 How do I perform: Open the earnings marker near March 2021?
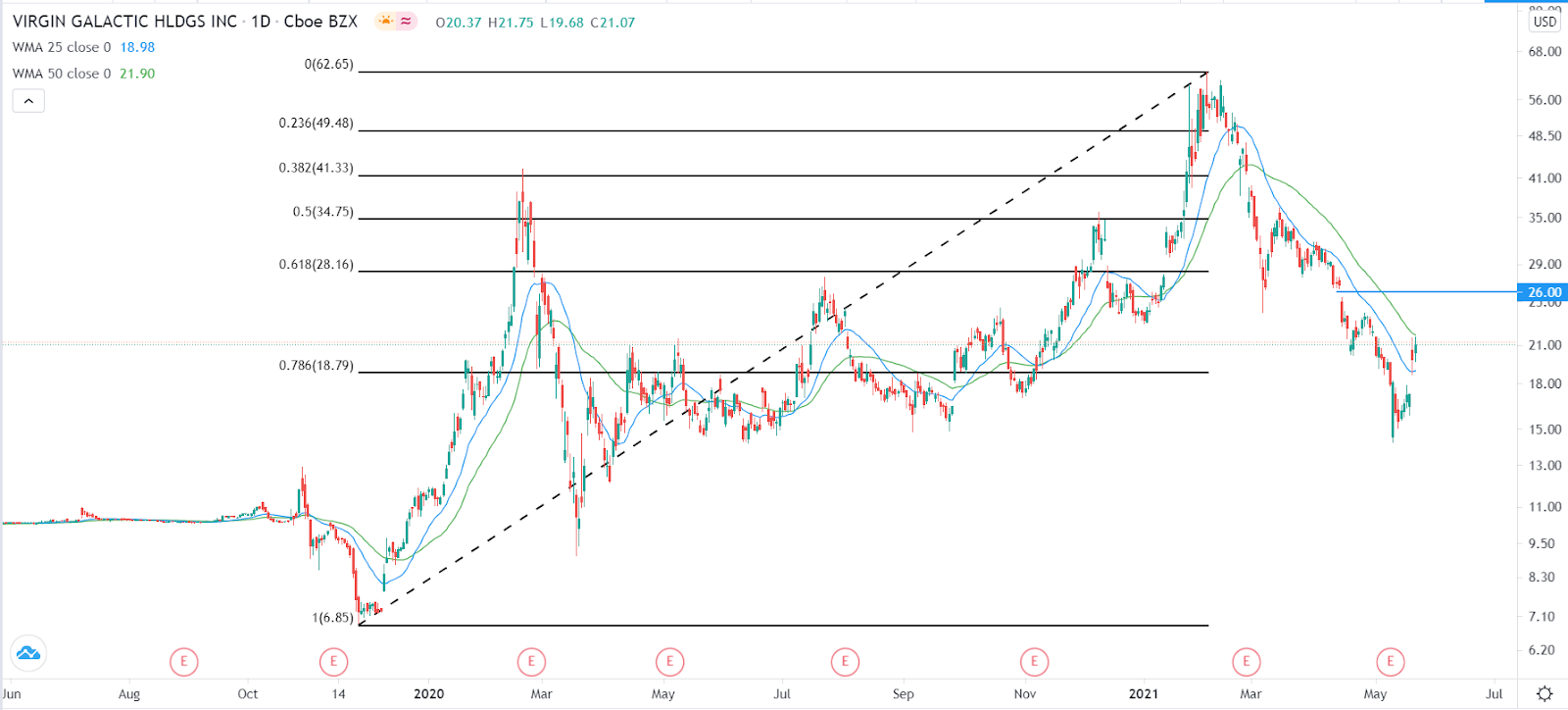coord(1246,662)
